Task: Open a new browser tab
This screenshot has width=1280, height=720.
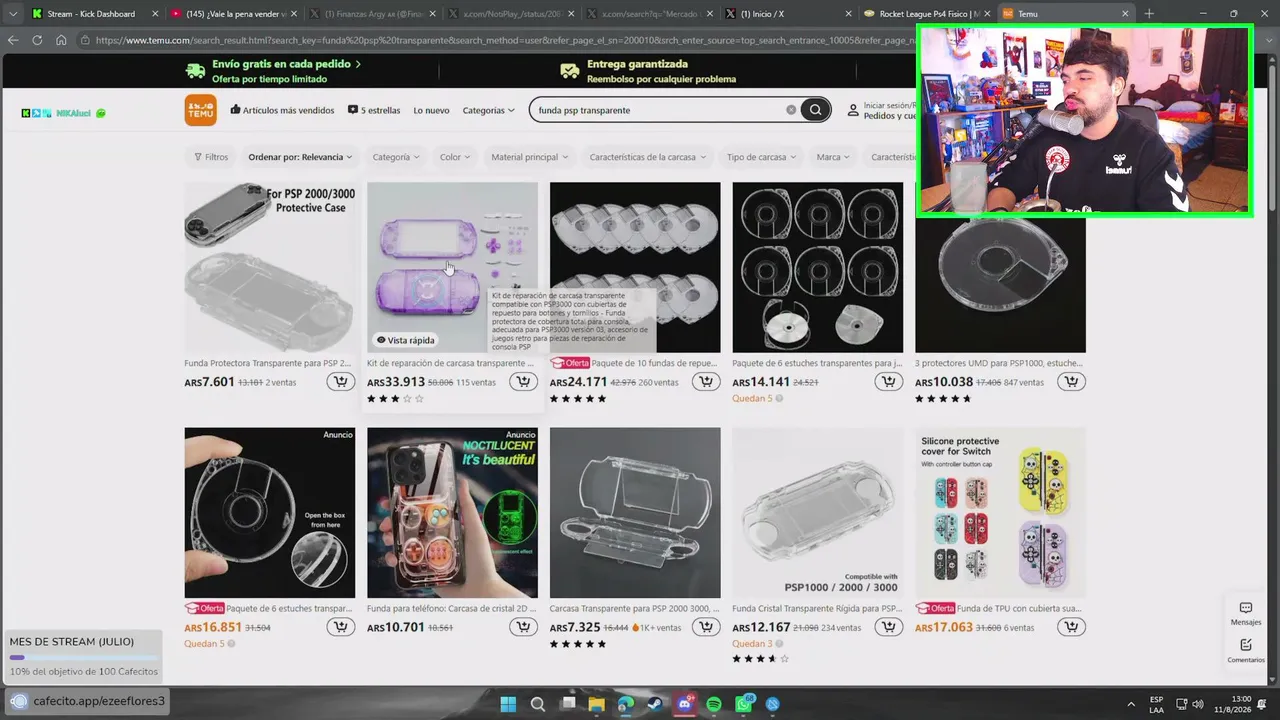Action: click(1149, 14)
